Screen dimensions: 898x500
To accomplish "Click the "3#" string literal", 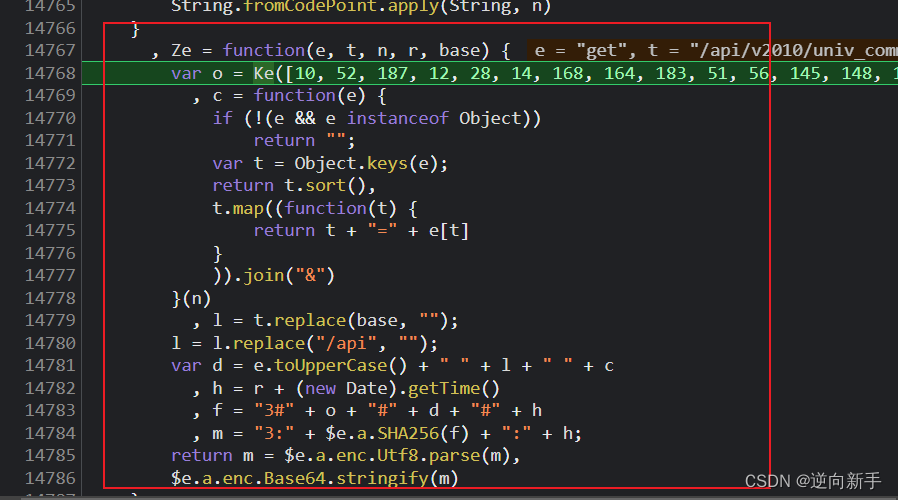I will click(274, 411).
